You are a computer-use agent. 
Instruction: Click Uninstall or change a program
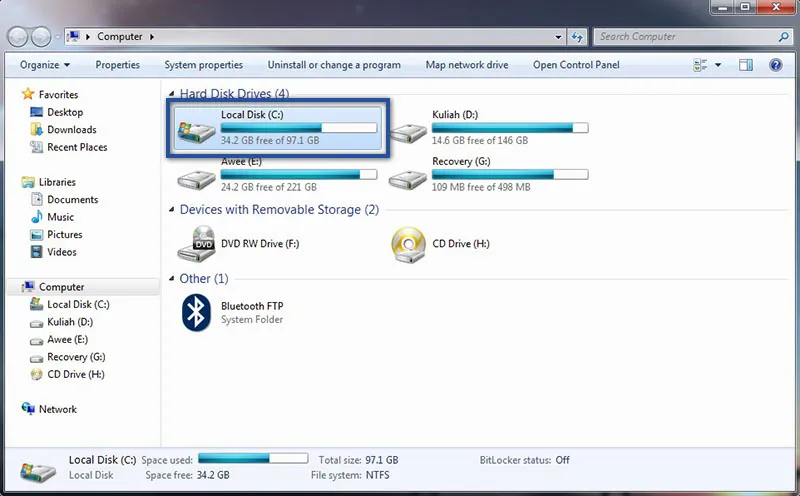click(x=334, y=65)
